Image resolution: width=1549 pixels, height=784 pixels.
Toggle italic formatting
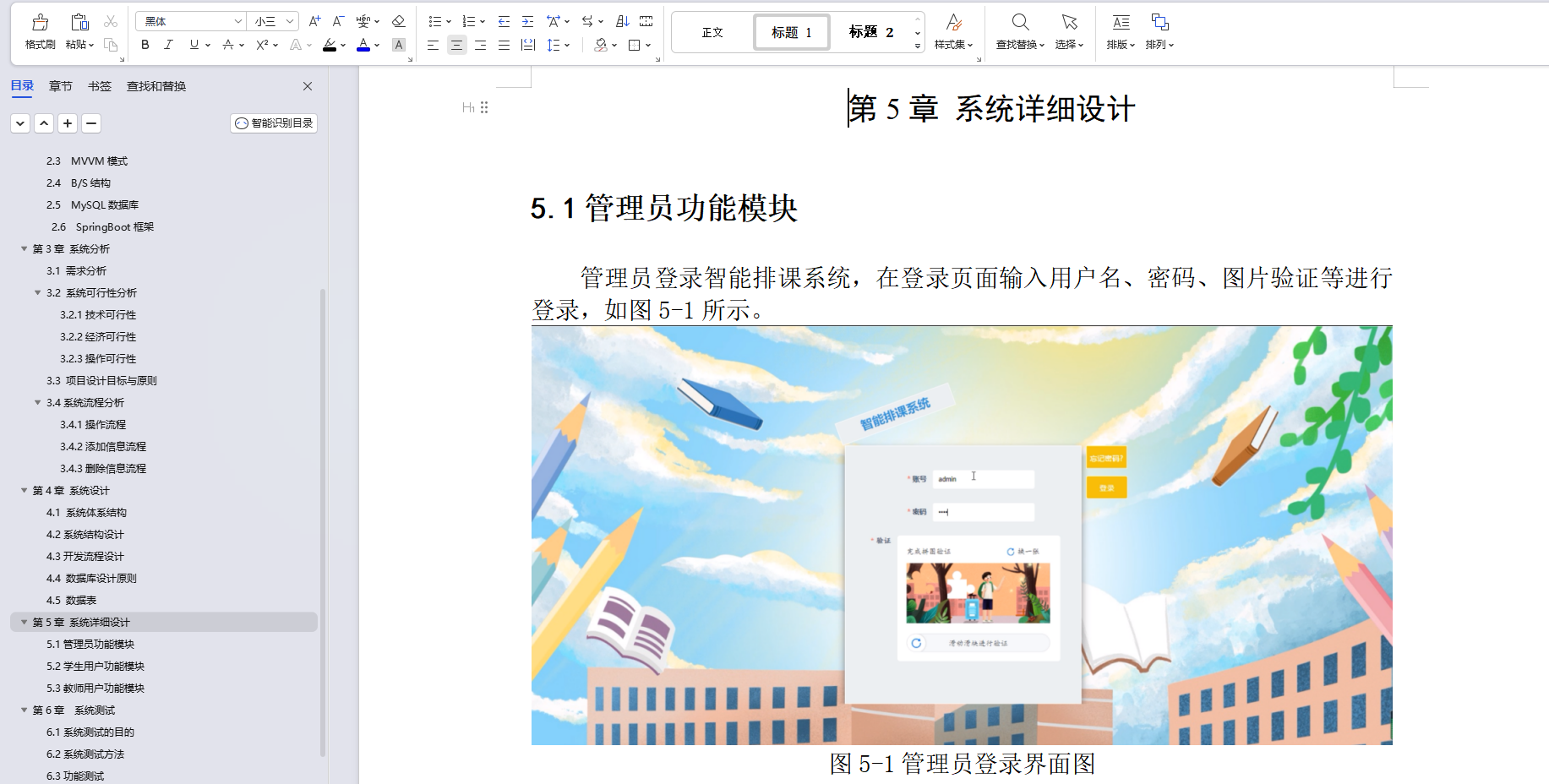(x=168, y=46)
